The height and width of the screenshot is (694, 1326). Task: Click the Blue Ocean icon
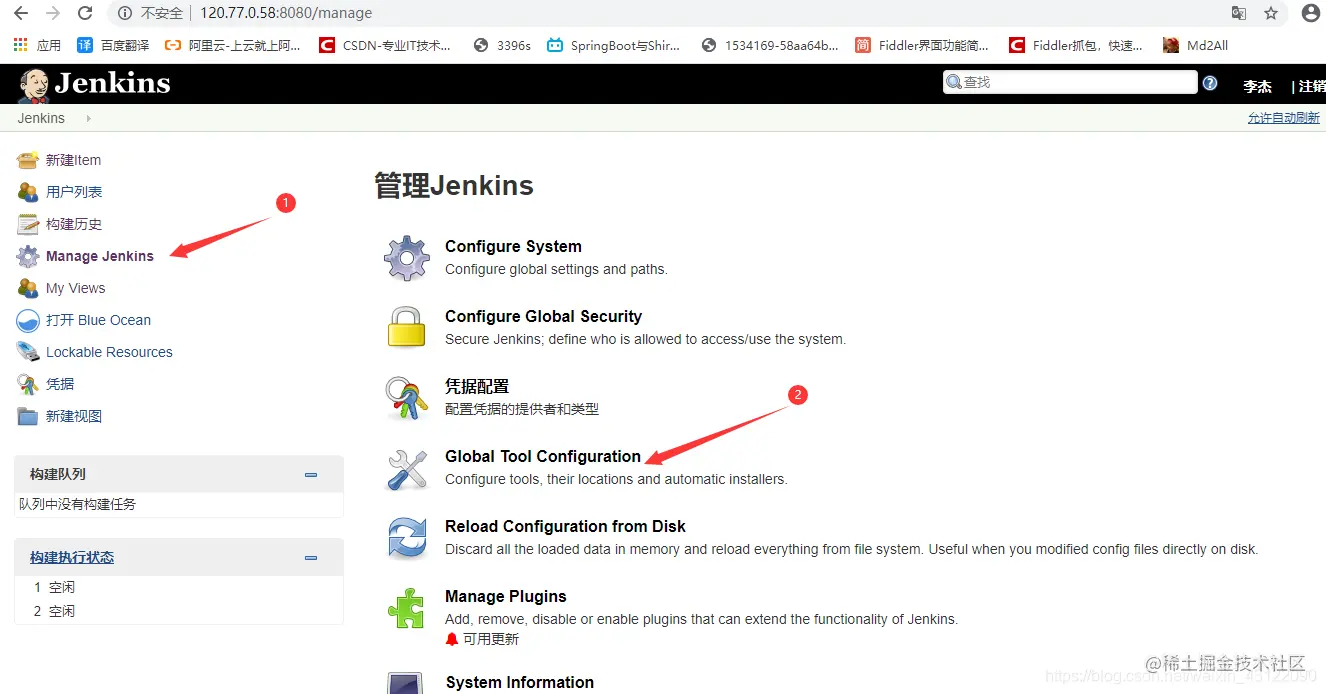click(28, 320)
